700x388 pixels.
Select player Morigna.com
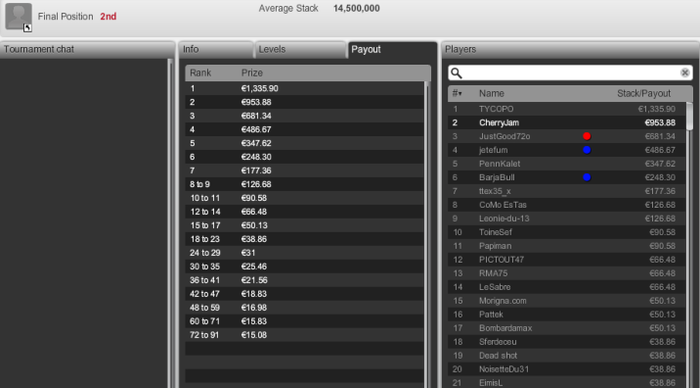pos(567,300)
